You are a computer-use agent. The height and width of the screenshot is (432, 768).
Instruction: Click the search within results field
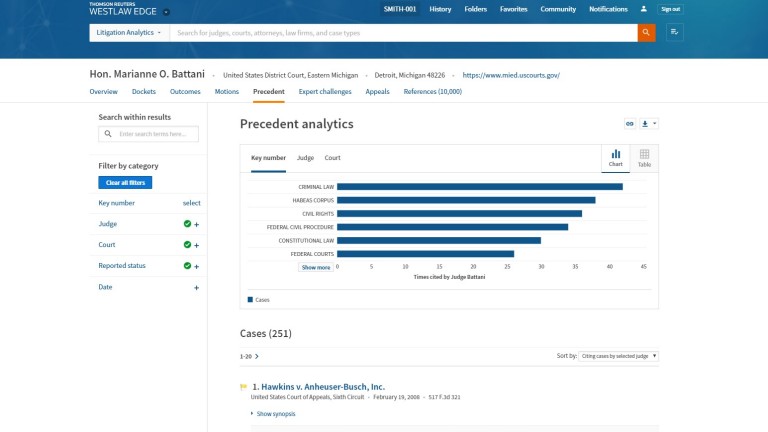tap(154, 134)
